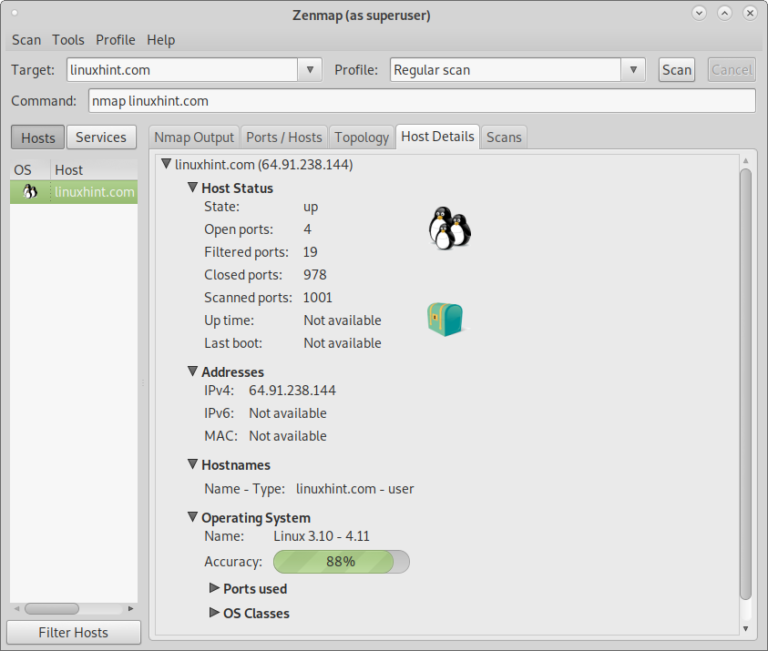Select the Profile Regular scan field
The image size is (768, 651).
[506, 70]
